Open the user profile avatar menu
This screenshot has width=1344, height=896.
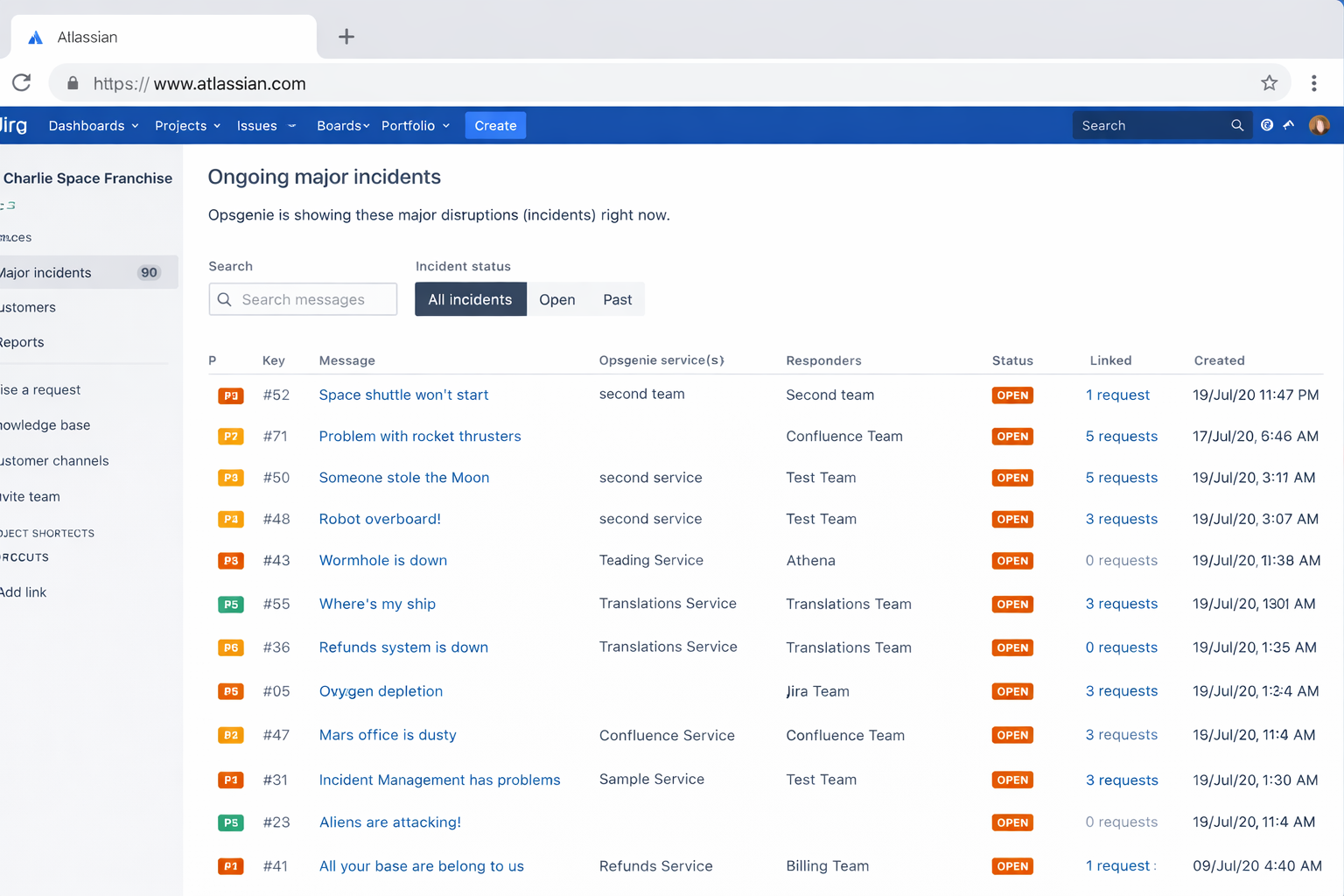pos(1319,125)
